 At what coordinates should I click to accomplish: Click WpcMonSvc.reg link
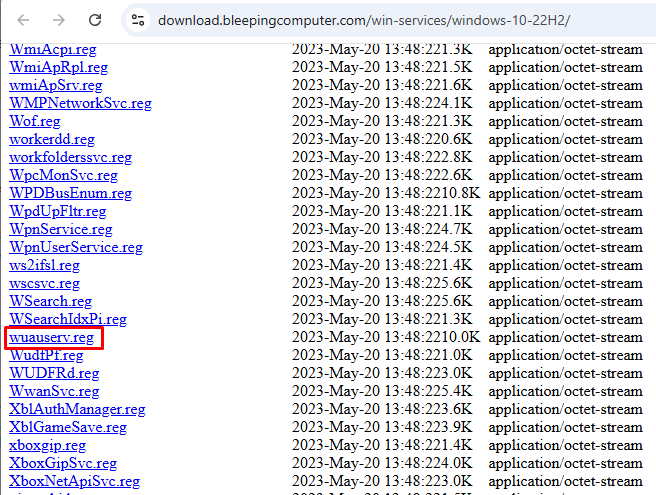point(64,175)
